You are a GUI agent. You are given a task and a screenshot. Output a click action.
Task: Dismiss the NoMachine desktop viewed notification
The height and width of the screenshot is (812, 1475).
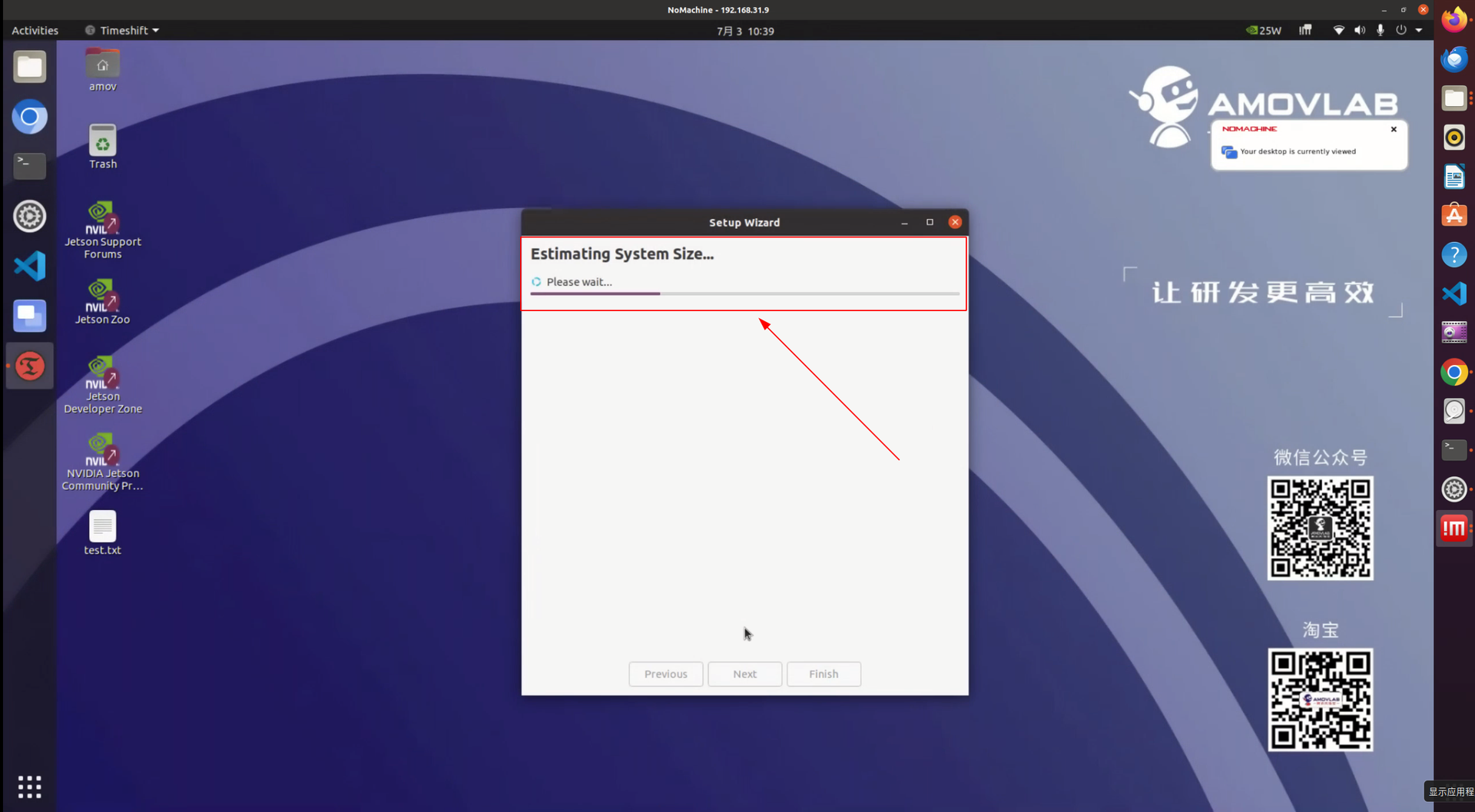(1394, 129)
